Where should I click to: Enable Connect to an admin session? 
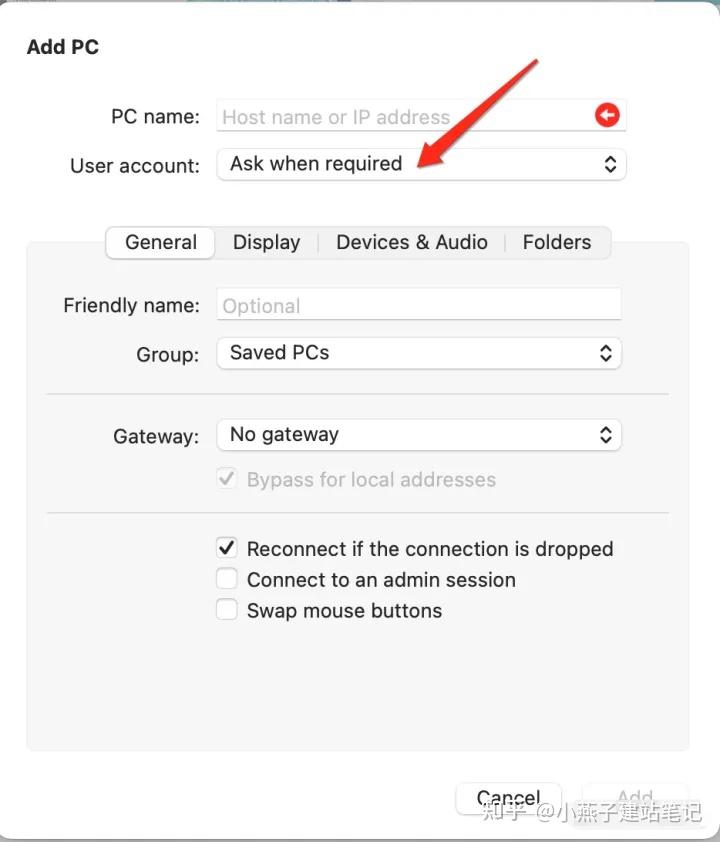[x=227, y=579]
